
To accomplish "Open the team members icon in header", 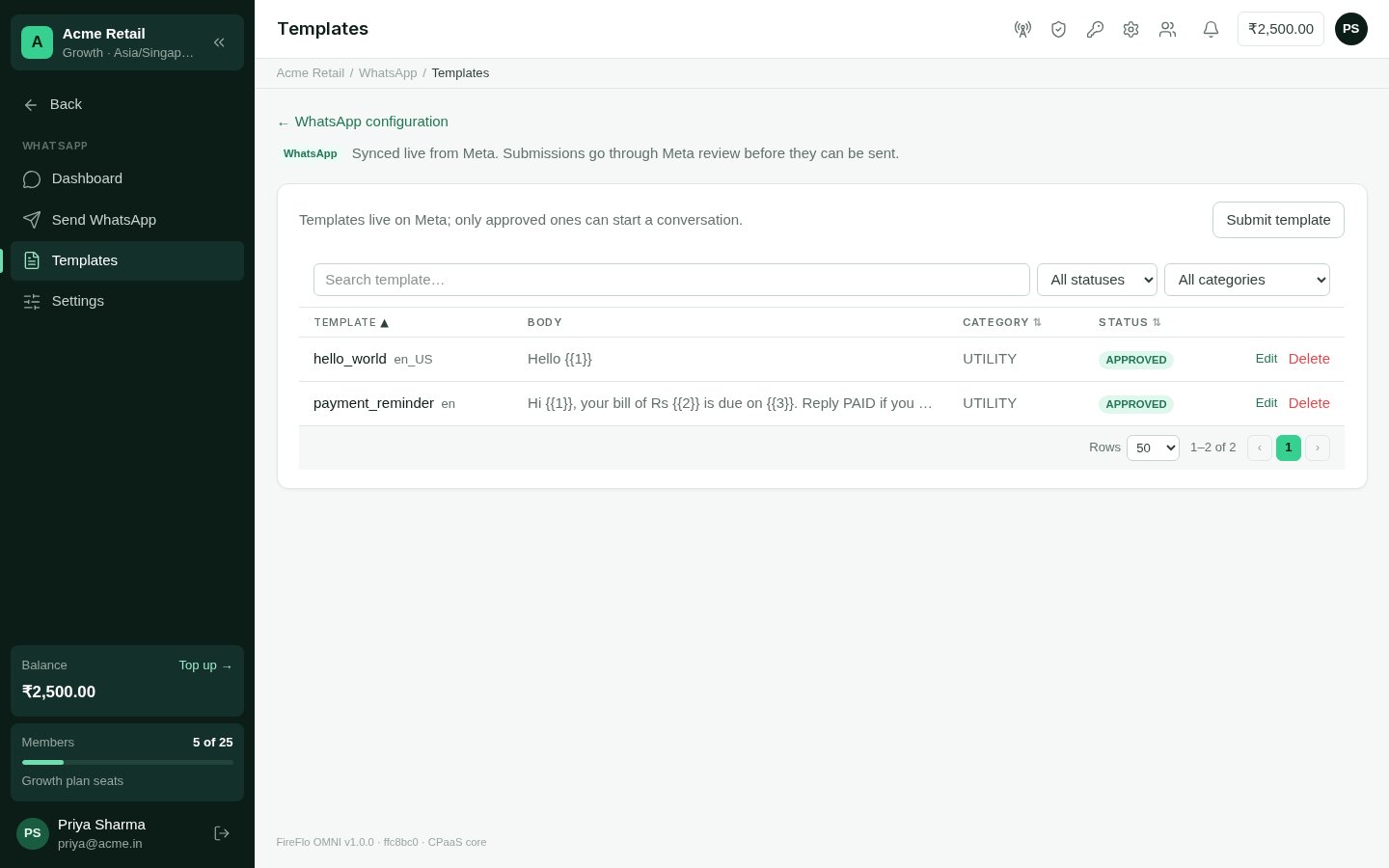I will (1167, 29).
